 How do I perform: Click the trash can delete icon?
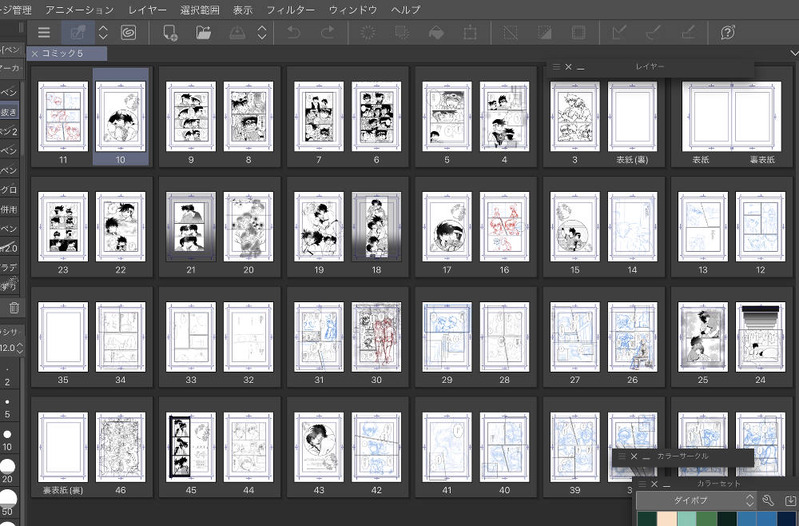(13, 308)
